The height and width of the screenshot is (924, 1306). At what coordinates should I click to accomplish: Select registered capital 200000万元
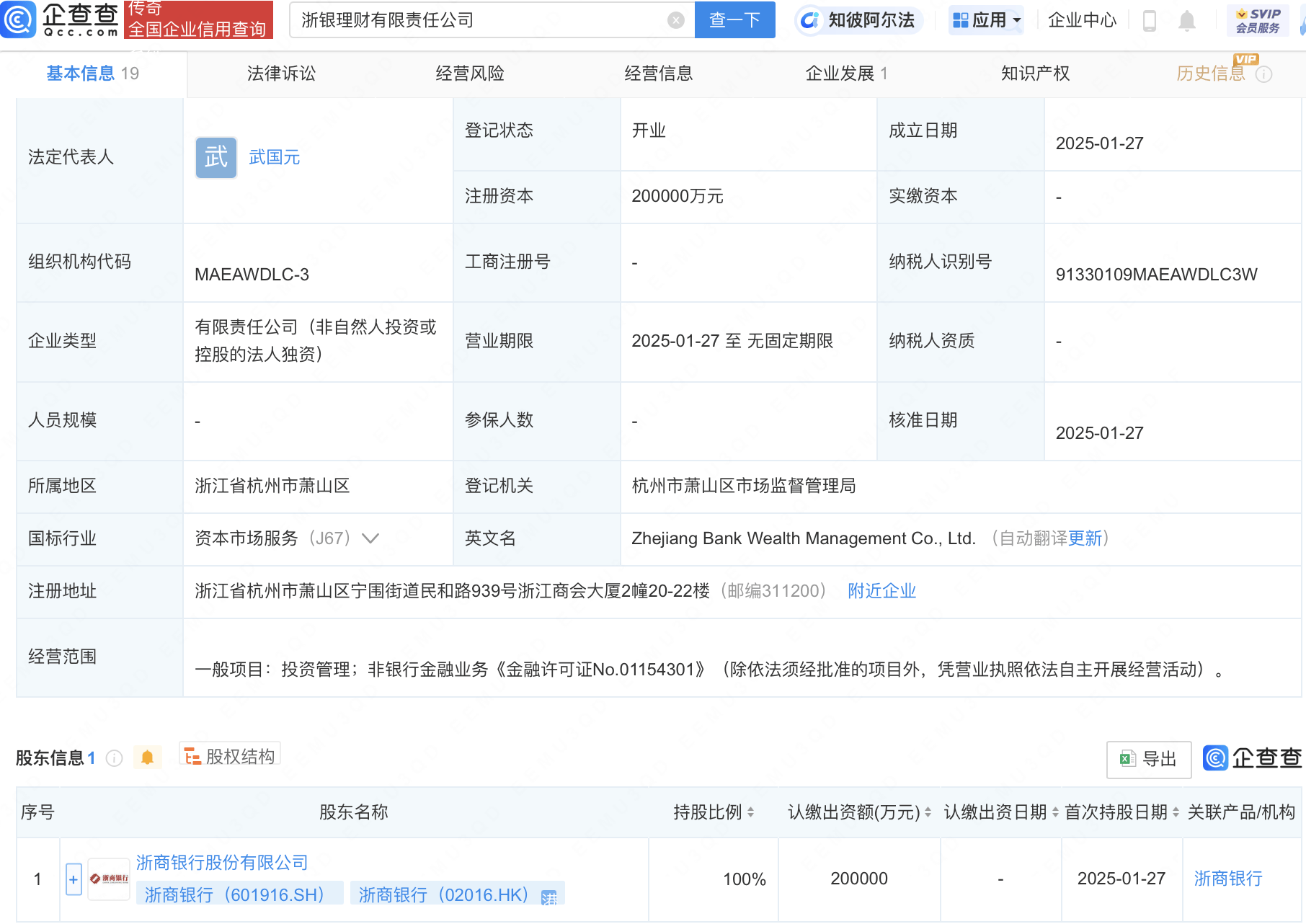click(x=677, y=196)
